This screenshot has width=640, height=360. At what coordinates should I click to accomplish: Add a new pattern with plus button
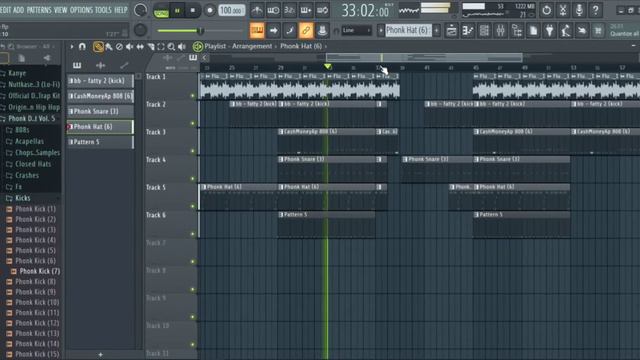pyautogui.click(x=100, y=355)
